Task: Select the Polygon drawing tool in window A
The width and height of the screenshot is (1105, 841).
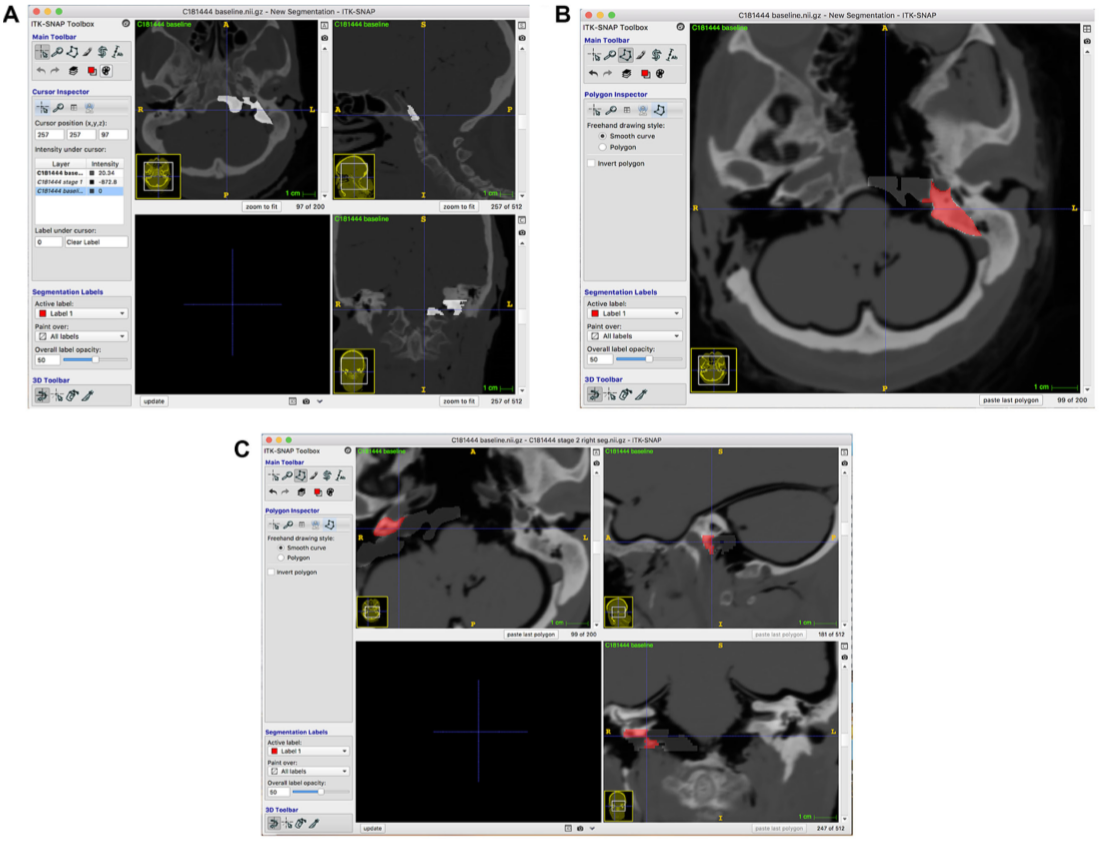Action: [73, 54]
